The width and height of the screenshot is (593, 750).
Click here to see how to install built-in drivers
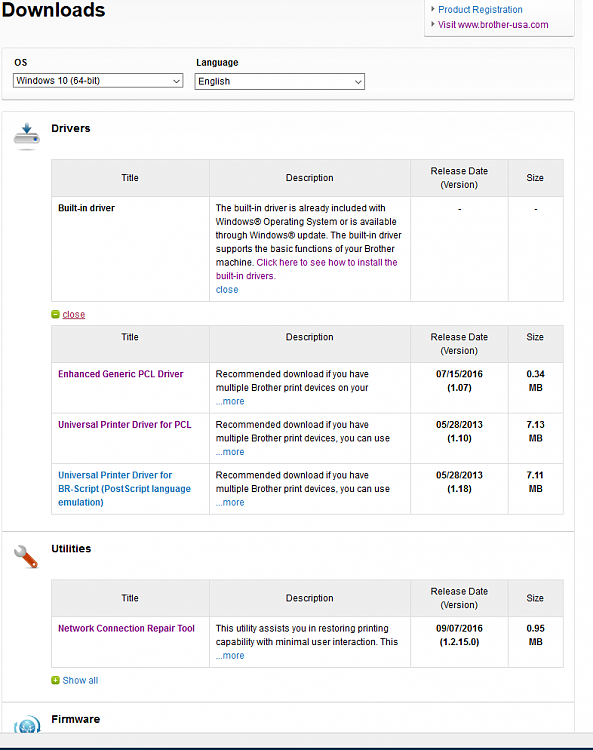pyautogui.click(x=307, y=269)
